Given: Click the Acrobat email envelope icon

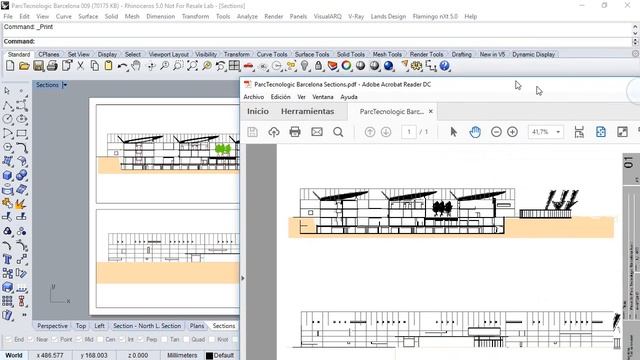Looking at the screenshot, I should 317,132.
